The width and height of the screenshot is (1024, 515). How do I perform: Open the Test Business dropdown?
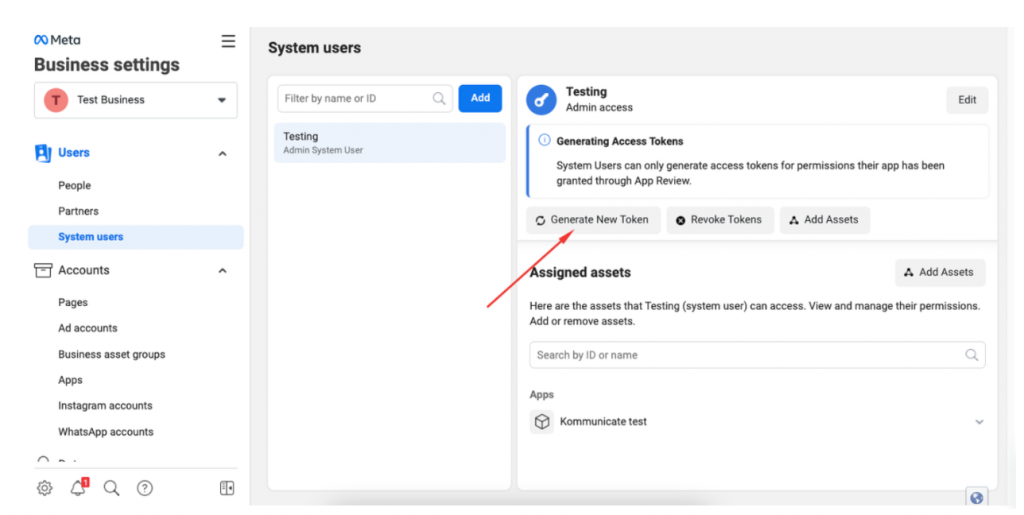click(136, 100)
